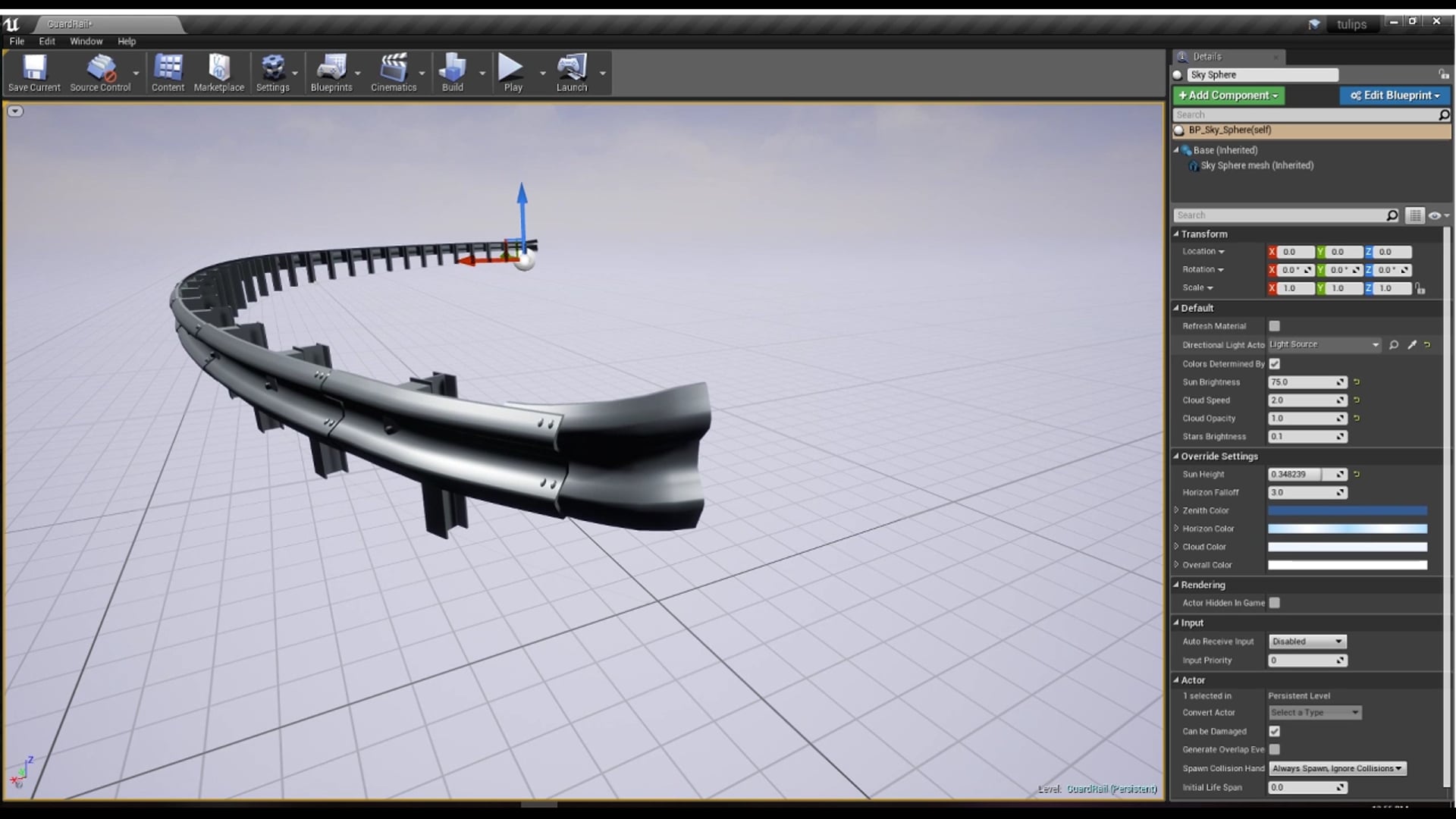Screen dimensions: 1456x819
Task: Open Spawn Collision Handling dropdown
Action: (x=1338, y=769)
